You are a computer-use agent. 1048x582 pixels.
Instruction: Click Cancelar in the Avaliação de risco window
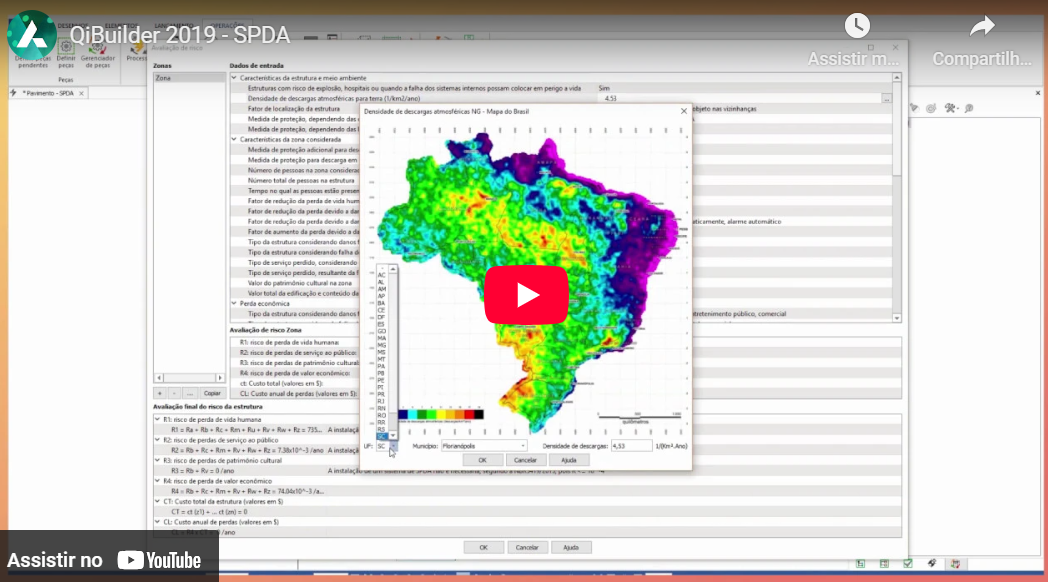[x=527, y=547]
